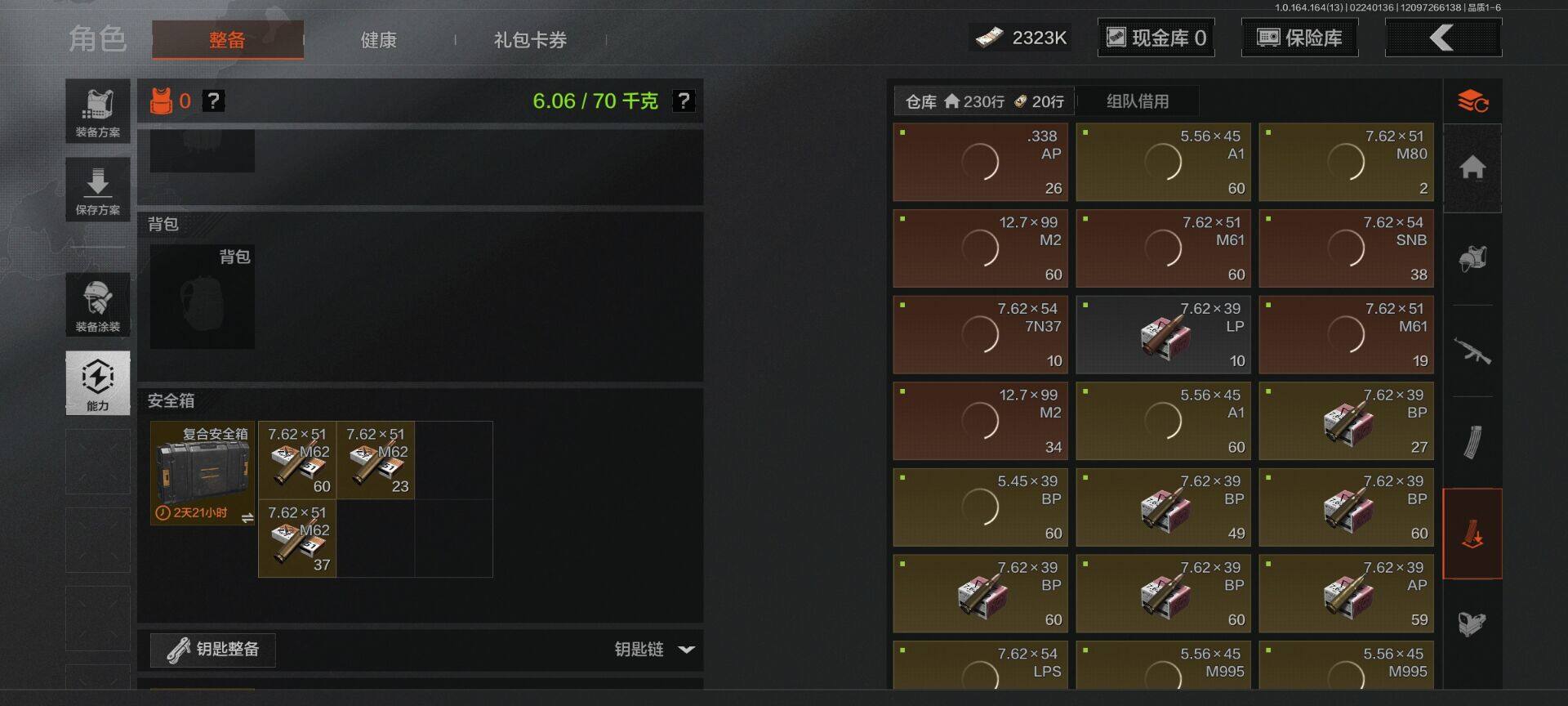Select the home category filter icon

click(x=1472, y=168)
